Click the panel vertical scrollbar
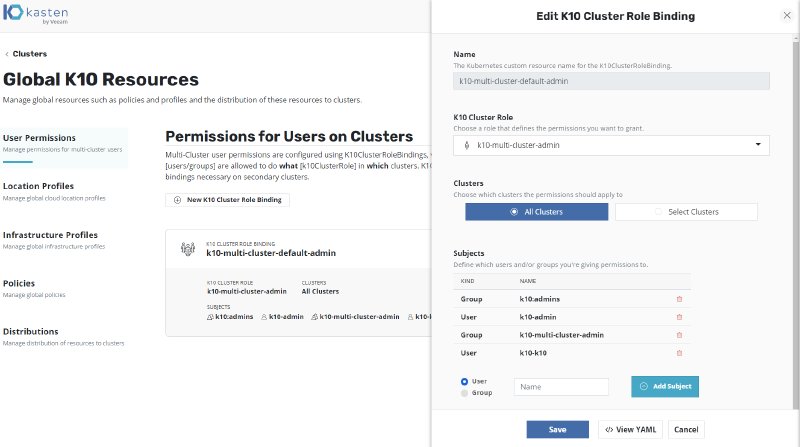This screenshot has height=447, width=800. point(796,225)
